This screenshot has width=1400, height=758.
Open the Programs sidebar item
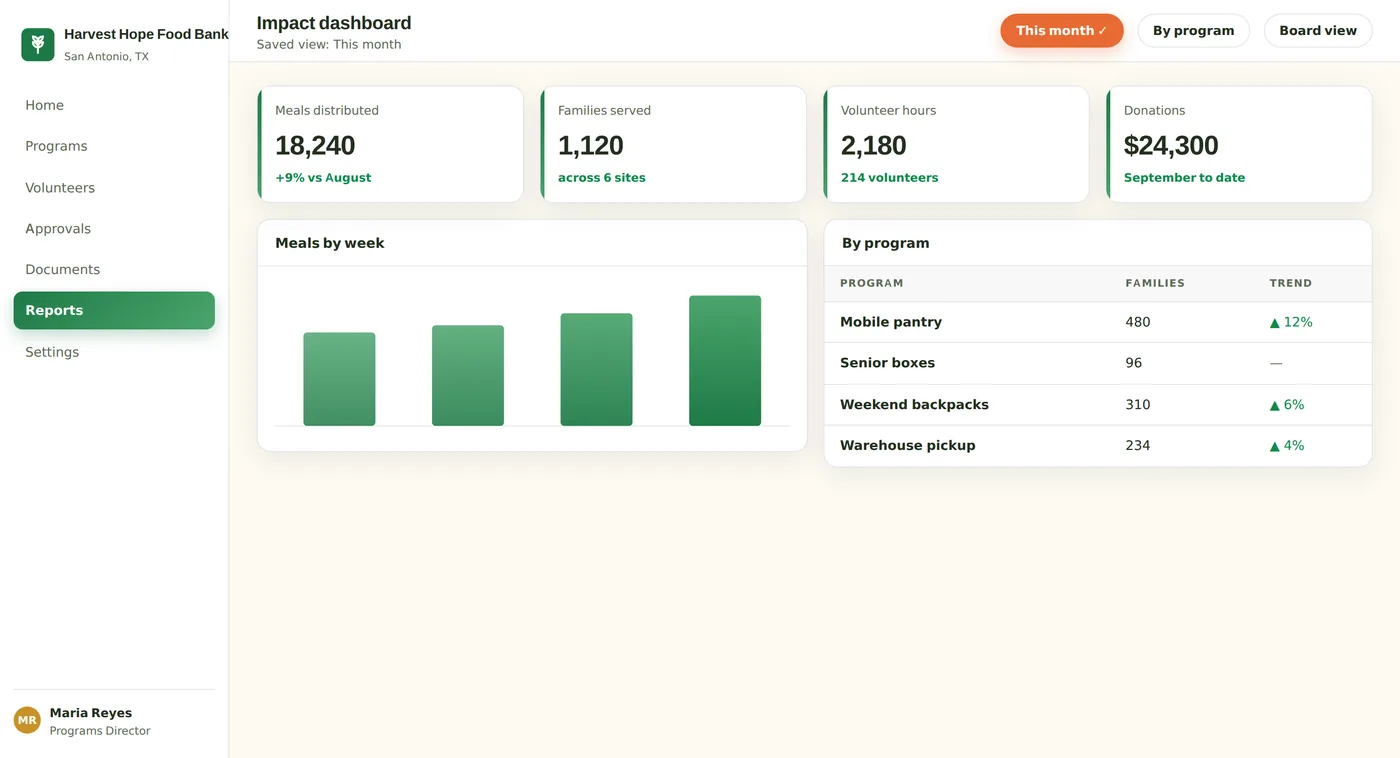pyautogui.click(x=114, y=146)
